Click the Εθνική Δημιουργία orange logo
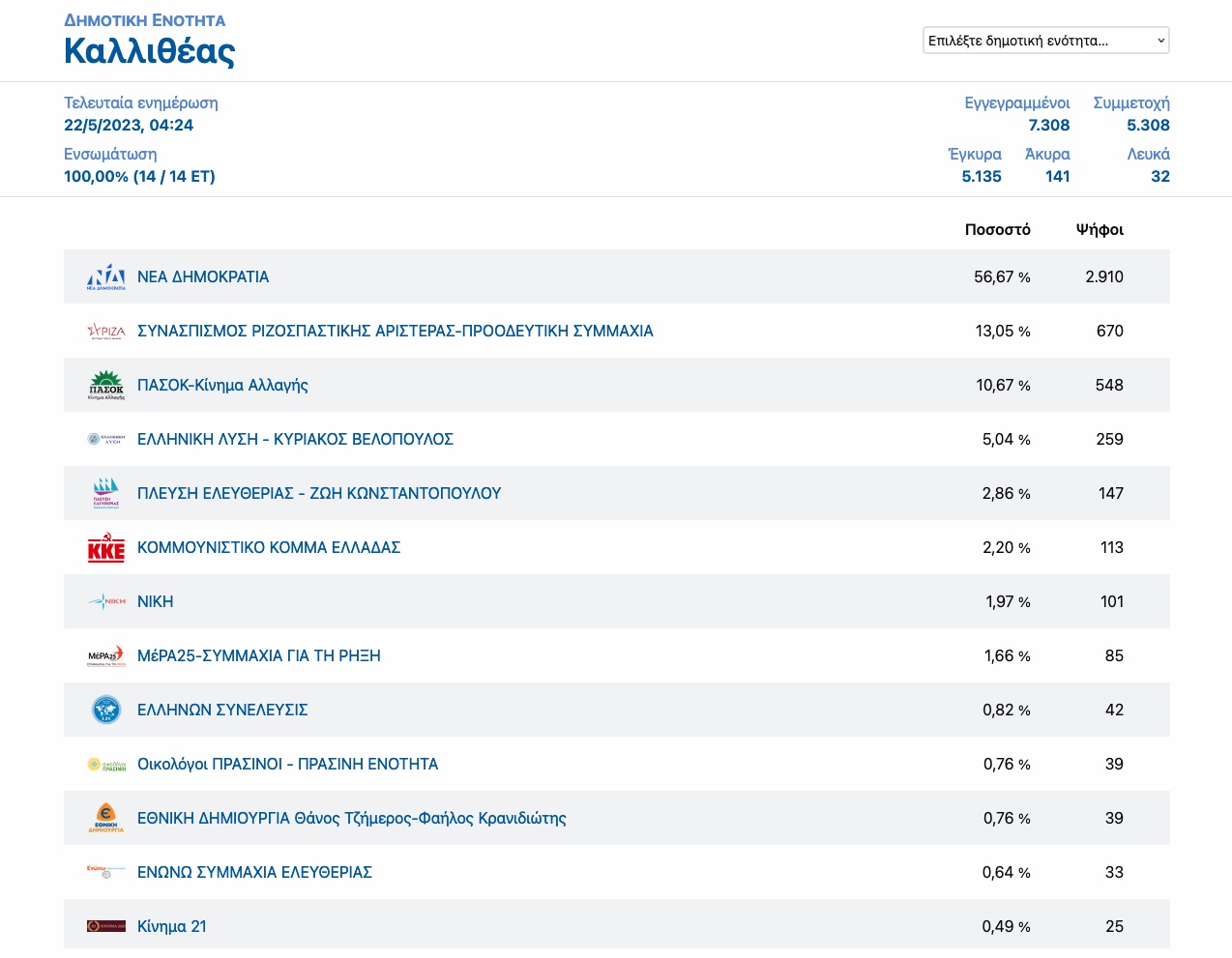Screen dimensions: 1232x958 (x=106, y=818)
